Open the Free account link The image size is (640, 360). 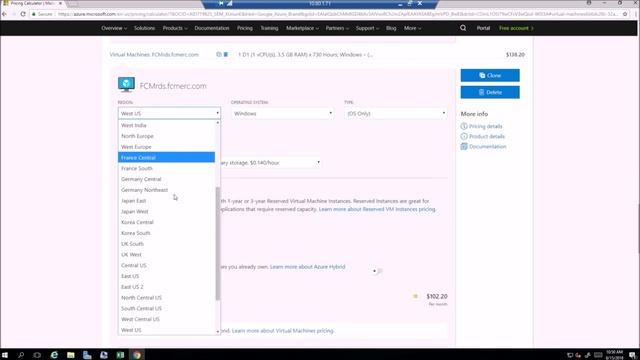pos(516,28)
